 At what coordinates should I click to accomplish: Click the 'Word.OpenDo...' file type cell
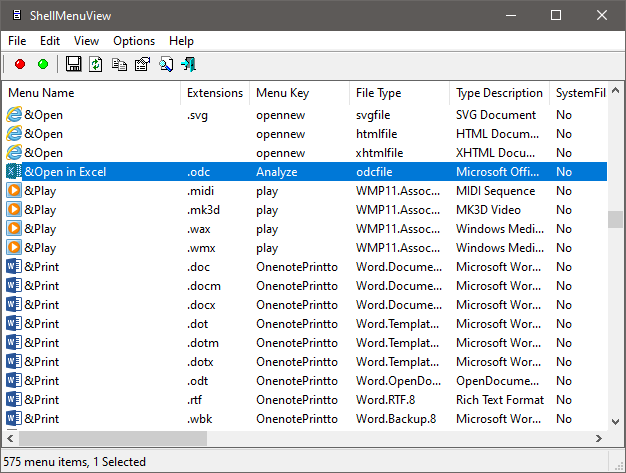[398, 381]
